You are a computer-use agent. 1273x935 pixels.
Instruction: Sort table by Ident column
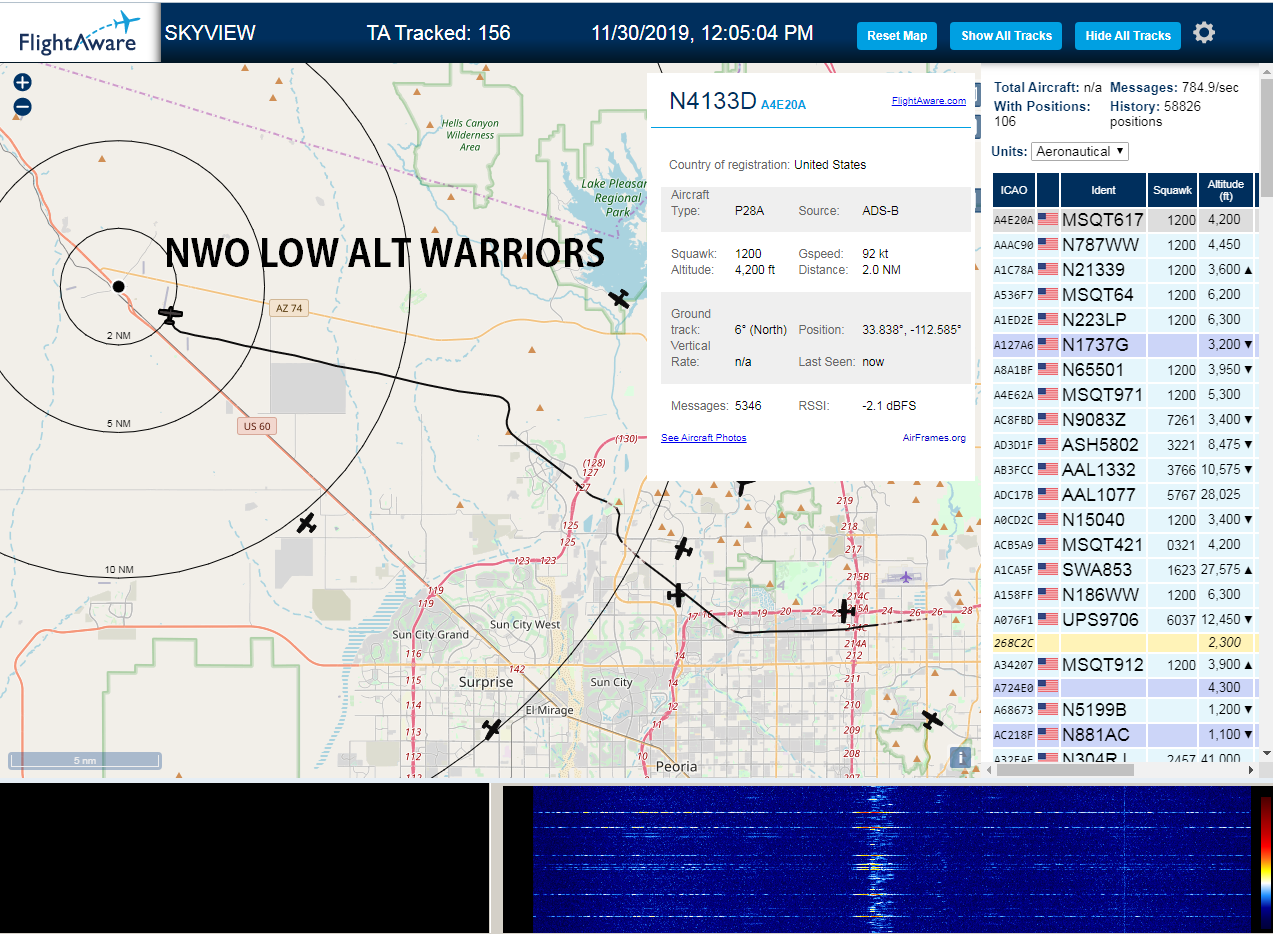(x=1103, y=190)
